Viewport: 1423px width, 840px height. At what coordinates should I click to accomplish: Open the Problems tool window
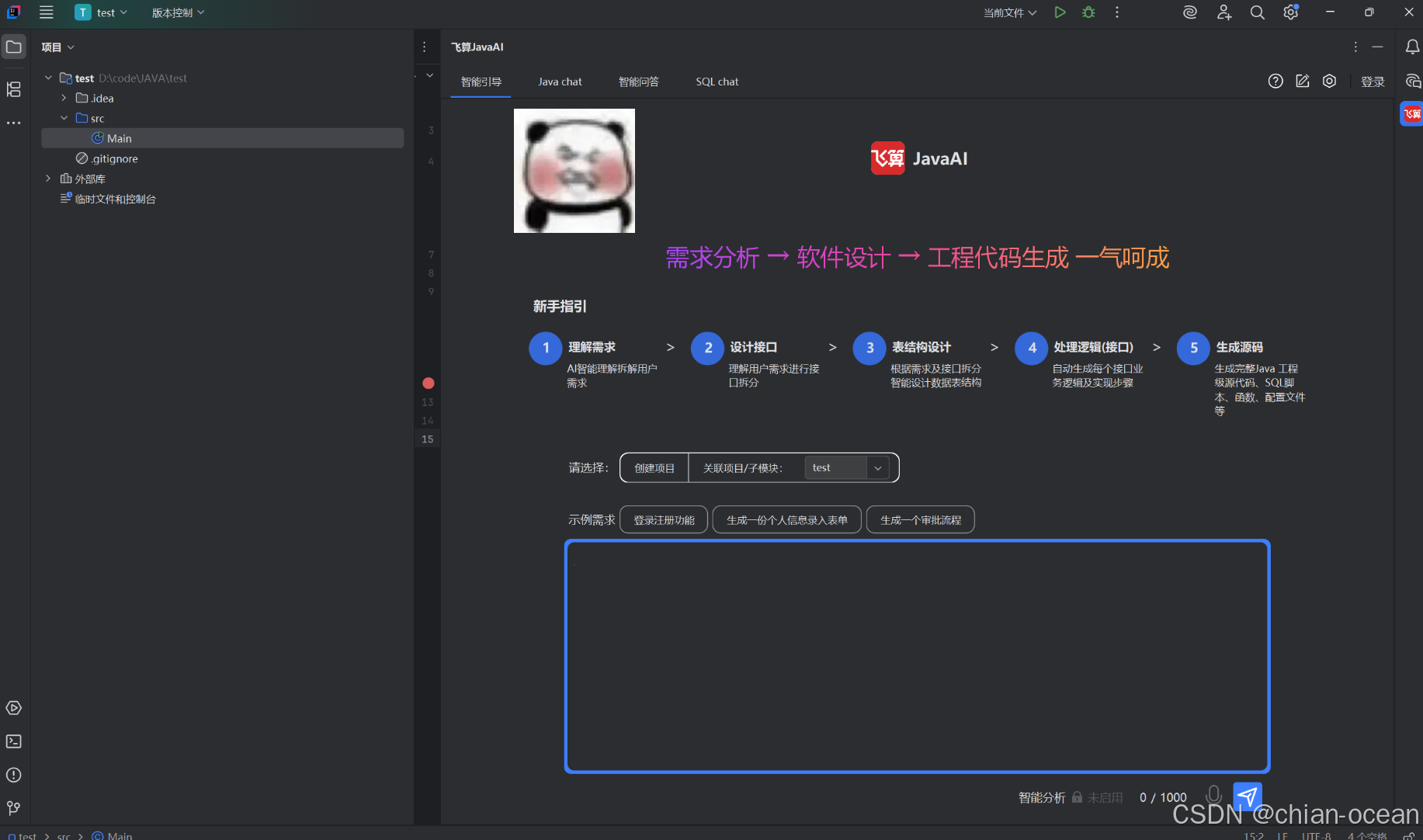click(14, 775)
